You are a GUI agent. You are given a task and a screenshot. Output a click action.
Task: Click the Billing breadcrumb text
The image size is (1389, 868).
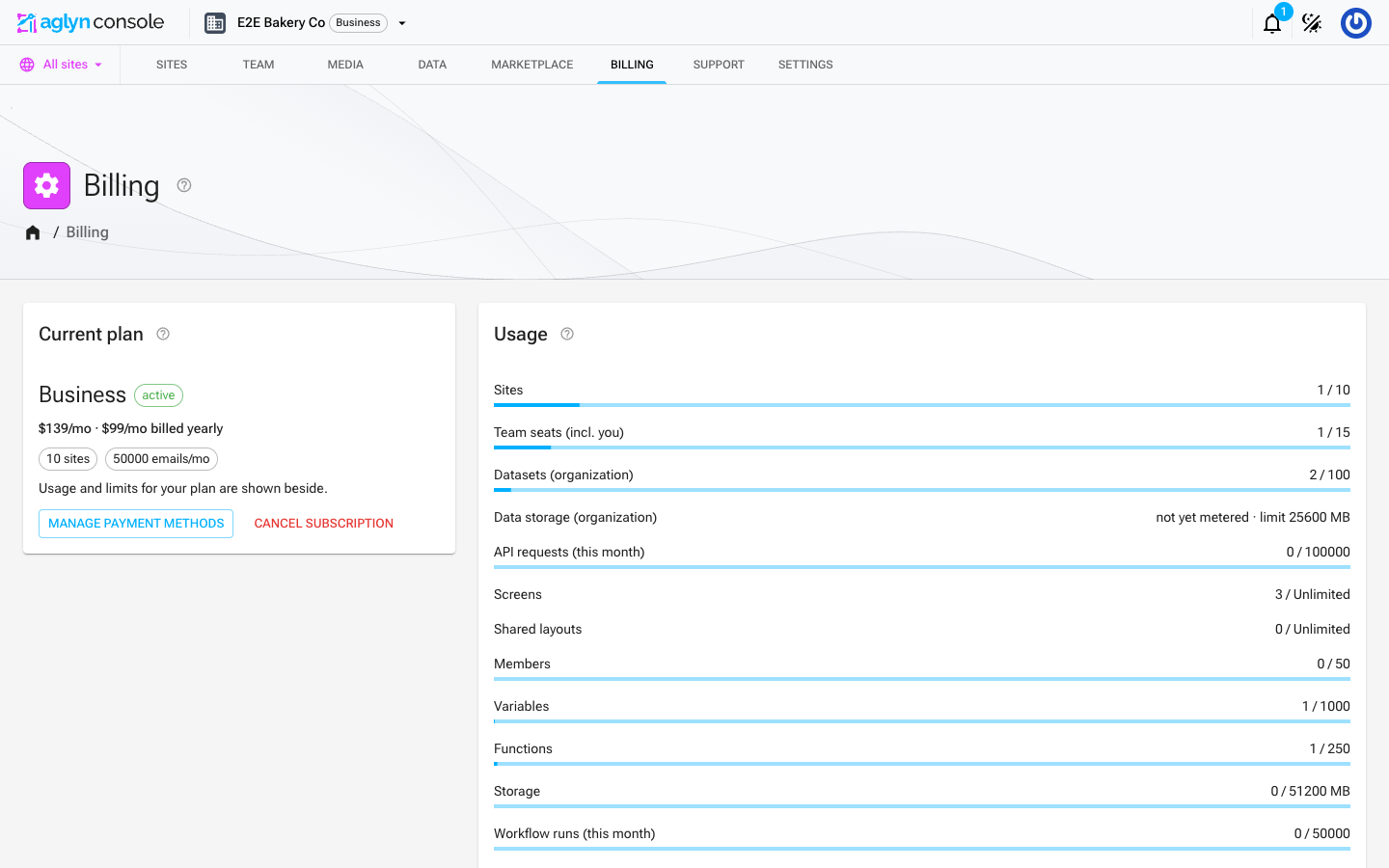(87, 232)
